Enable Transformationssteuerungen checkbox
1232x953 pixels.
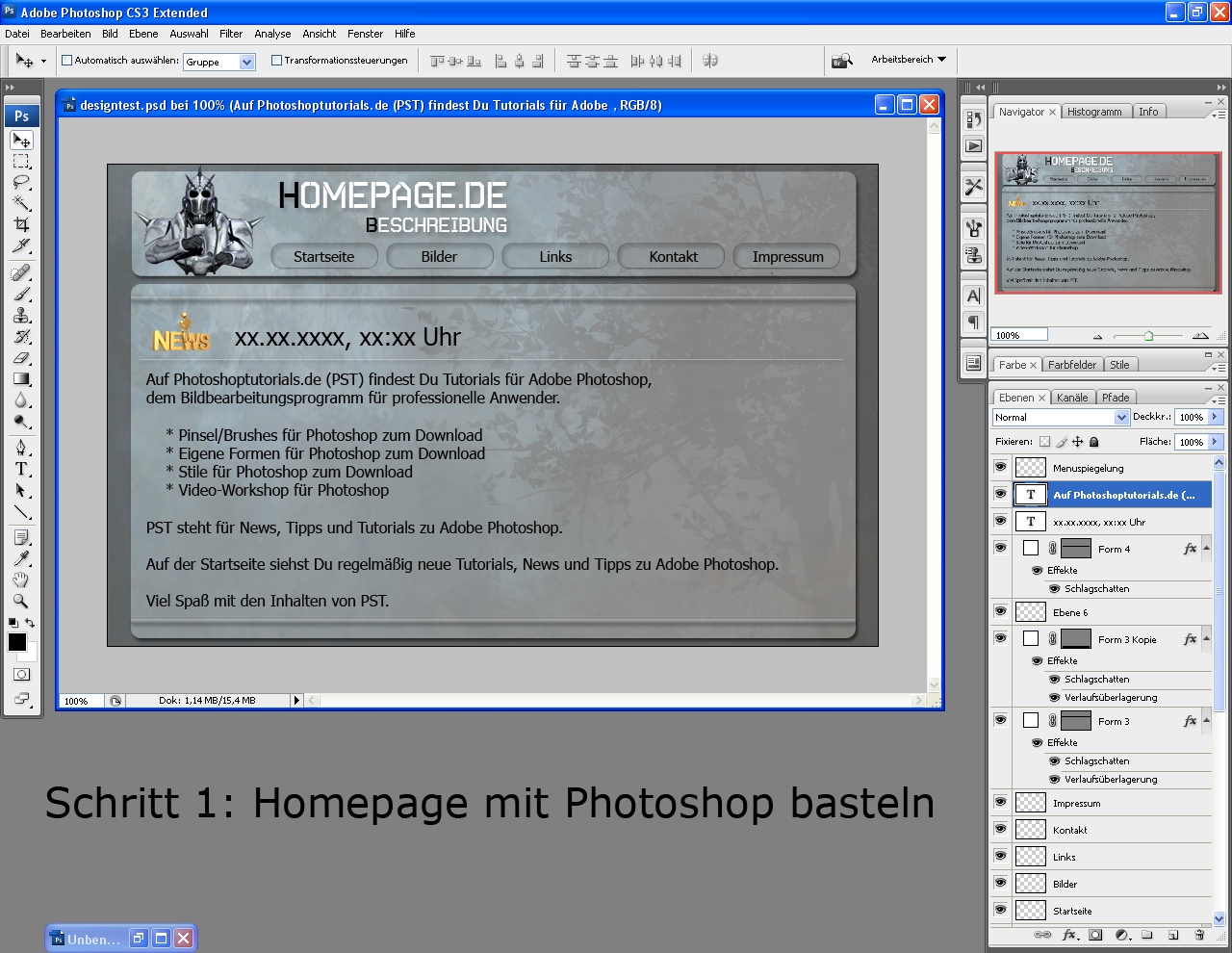pos(277,61)
